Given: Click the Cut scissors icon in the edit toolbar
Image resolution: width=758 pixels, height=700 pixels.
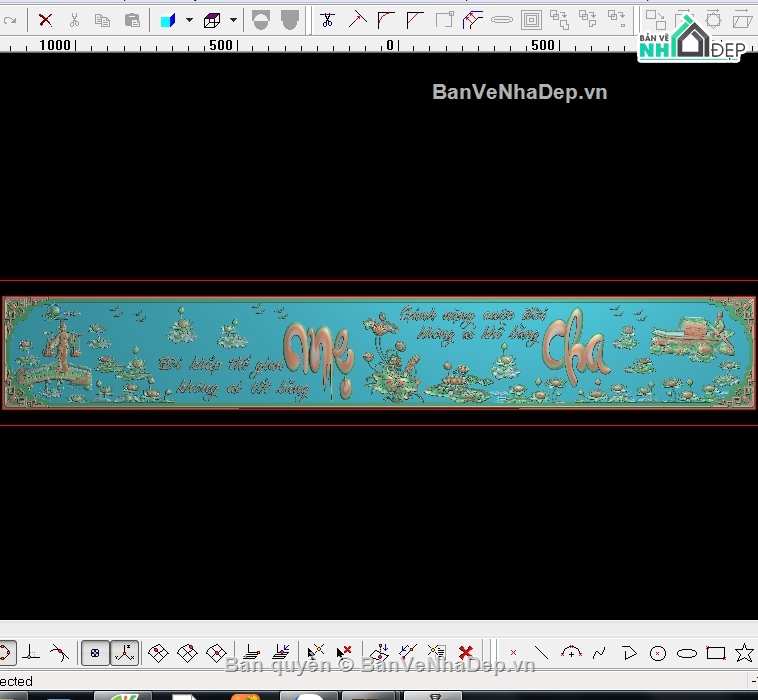Looking at the screenshot, I should 74,20.
